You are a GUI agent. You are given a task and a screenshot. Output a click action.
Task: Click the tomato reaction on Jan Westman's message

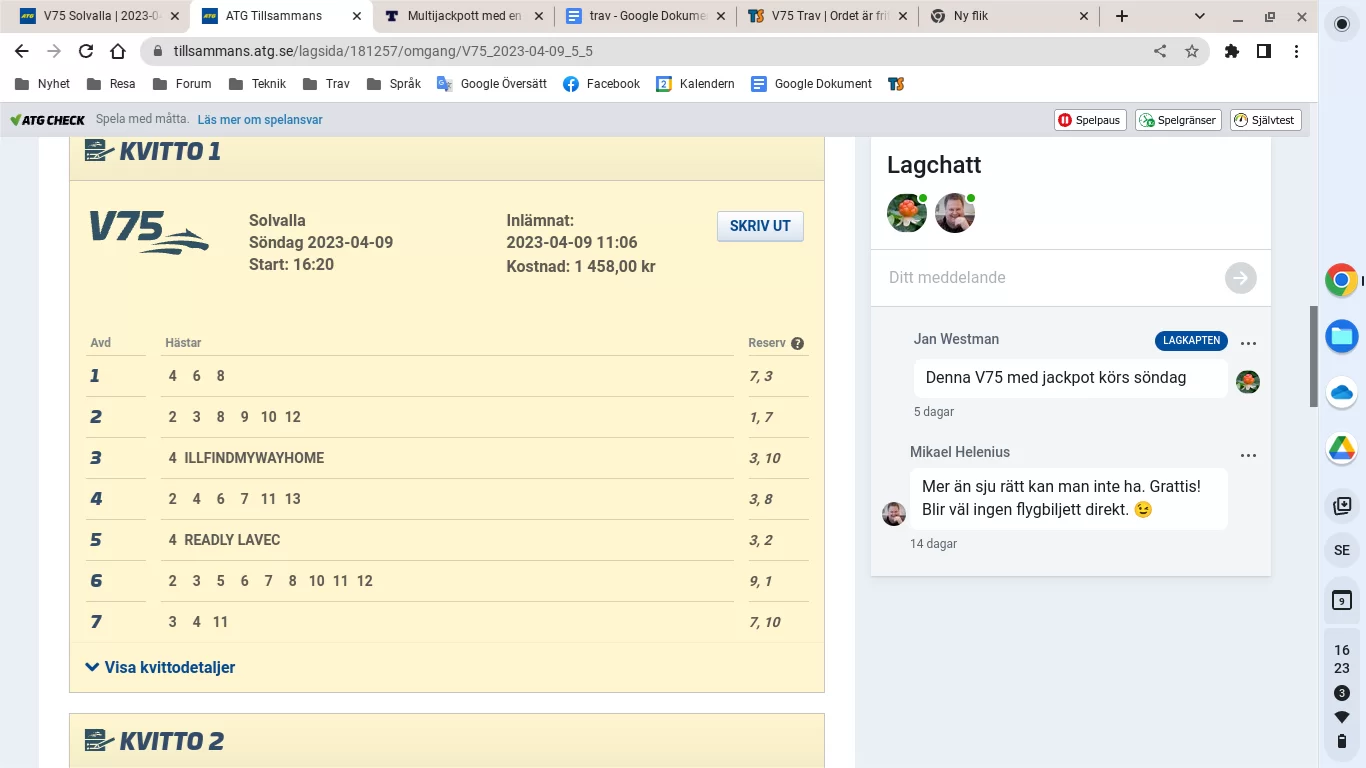click(x=1247, y=382)
